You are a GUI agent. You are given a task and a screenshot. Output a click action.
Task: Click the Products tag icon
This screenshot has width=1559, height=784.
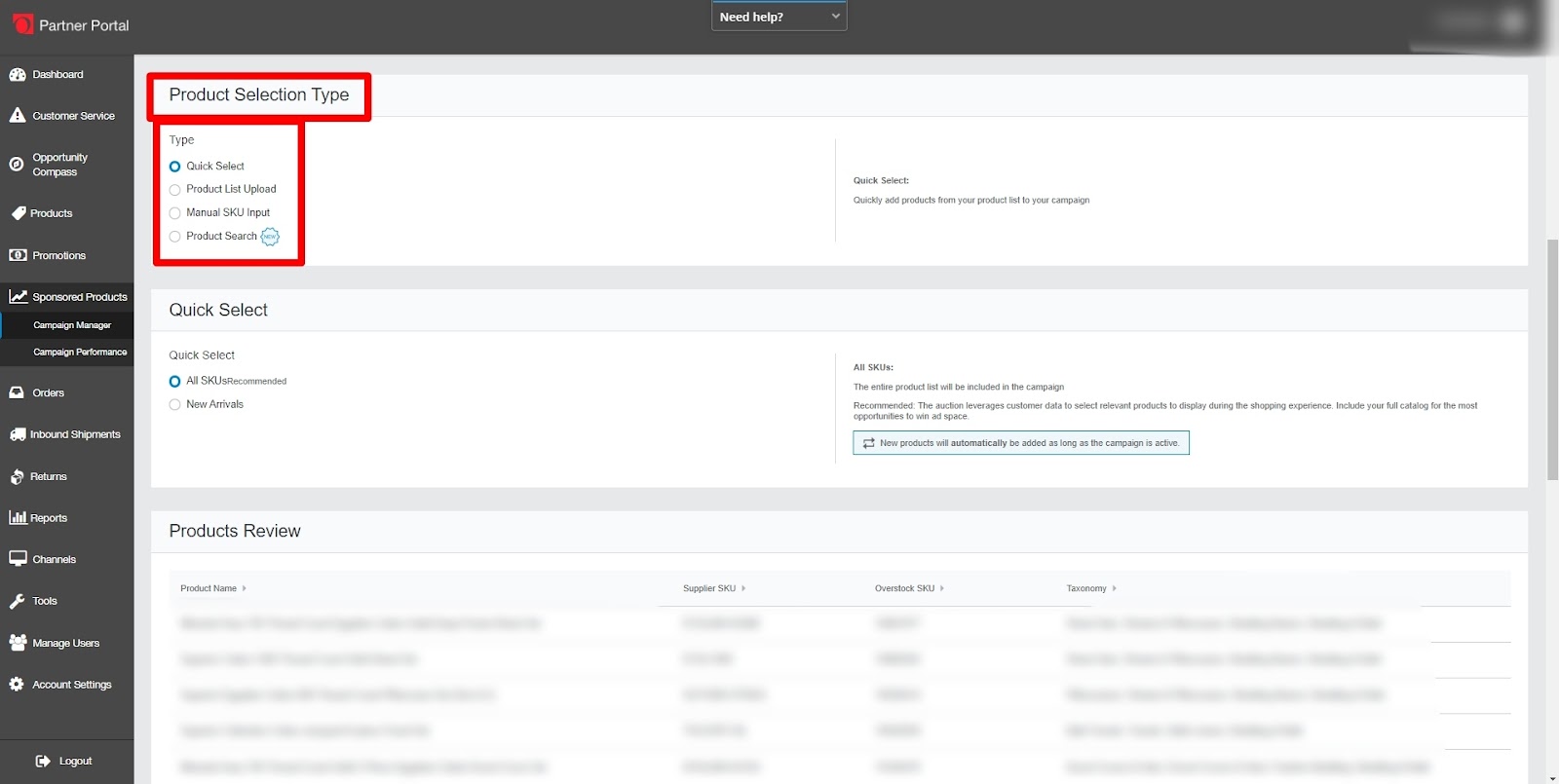pyautogui.click(x=18, y=213)
